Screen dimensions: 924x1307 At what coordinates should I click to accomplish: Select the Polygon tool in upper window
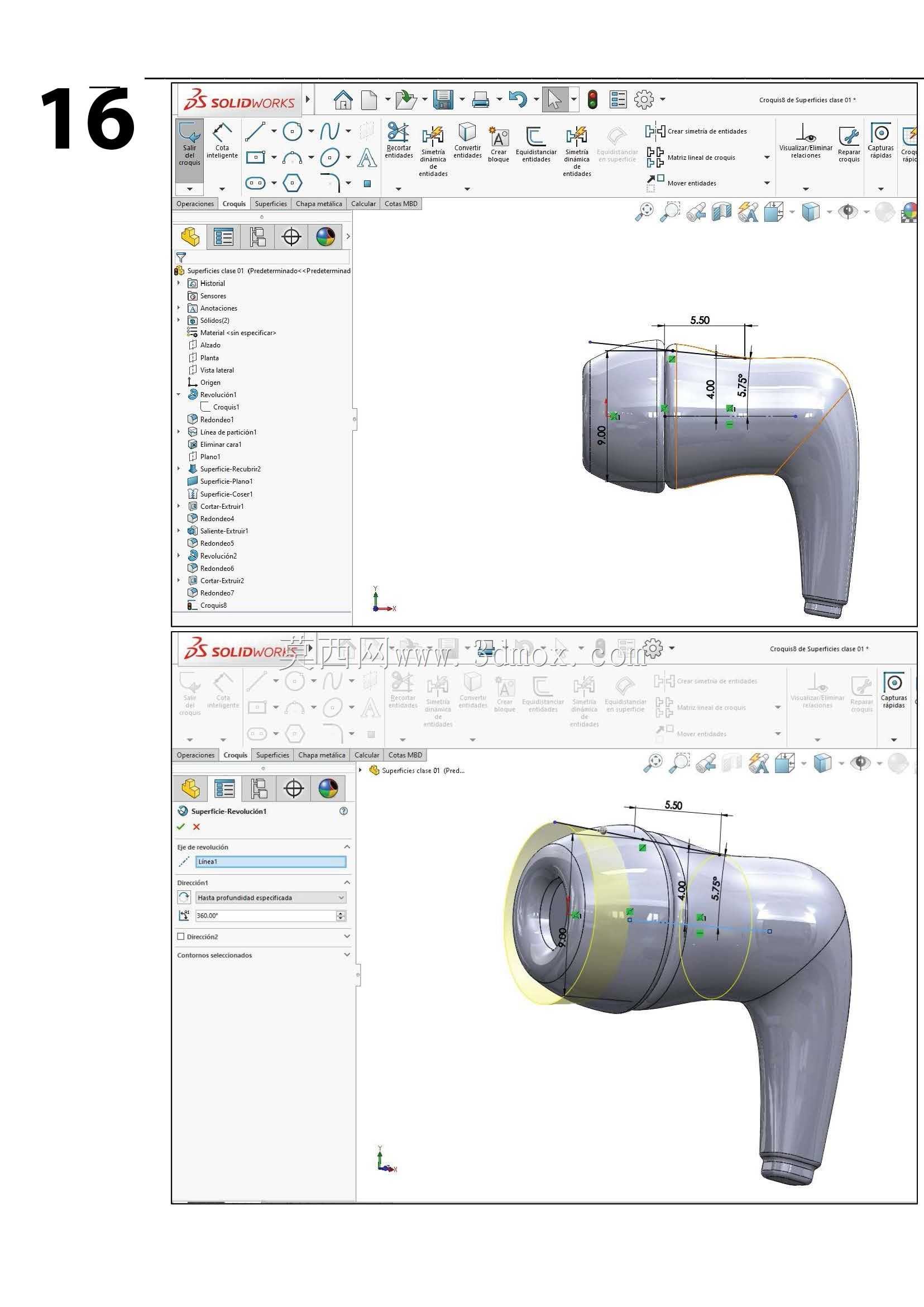[x=293, y=183]
